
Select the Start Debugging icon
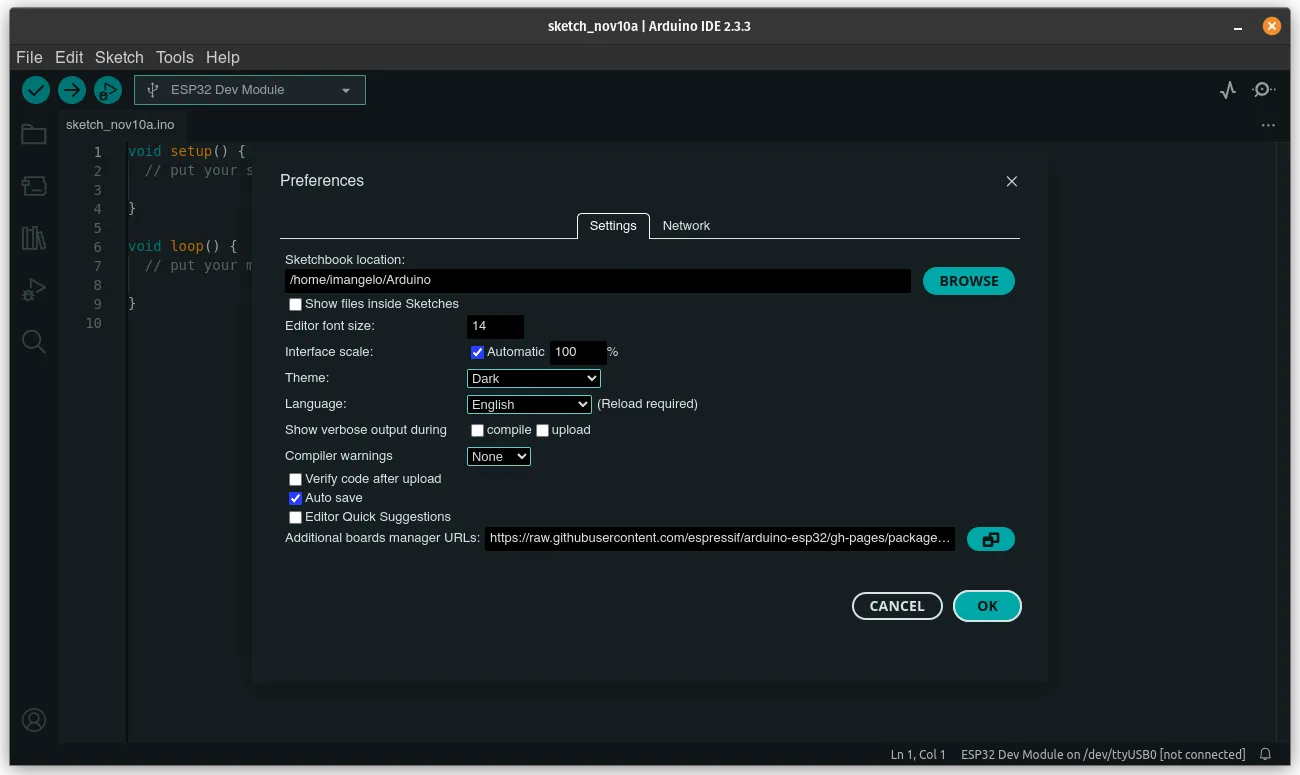[107, 89]
